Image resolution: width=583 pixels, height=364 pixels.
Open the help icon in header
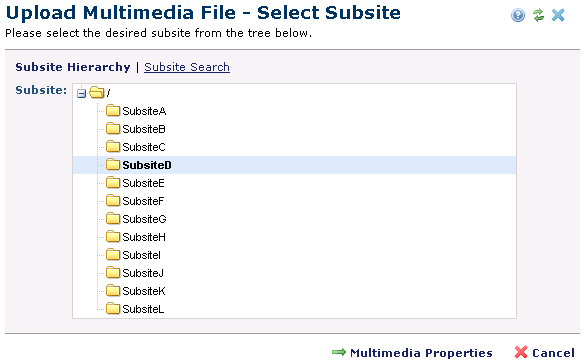coord(518,15)
